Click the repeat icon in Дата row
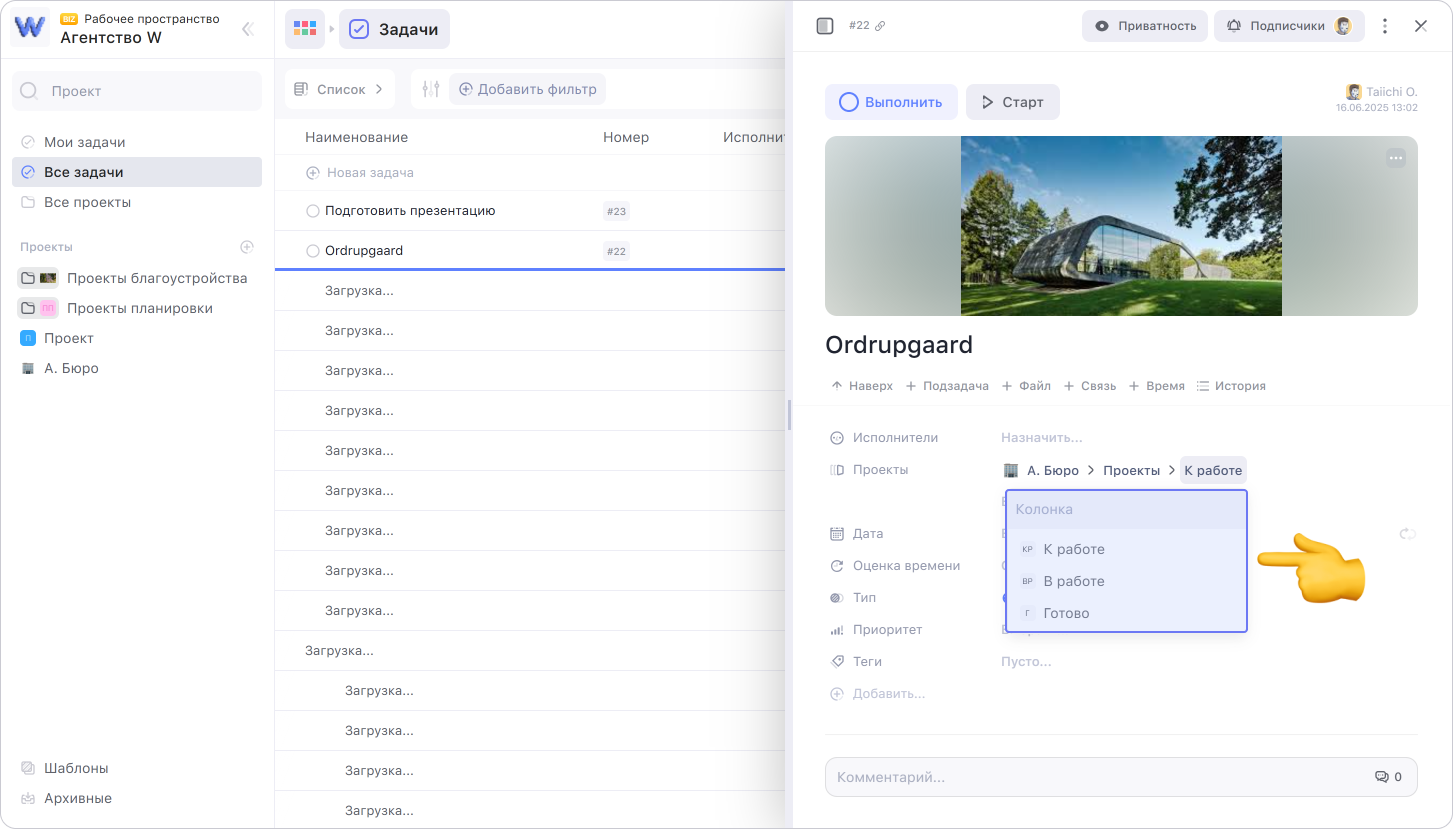1453x829 pixels. pos(1408,534)
